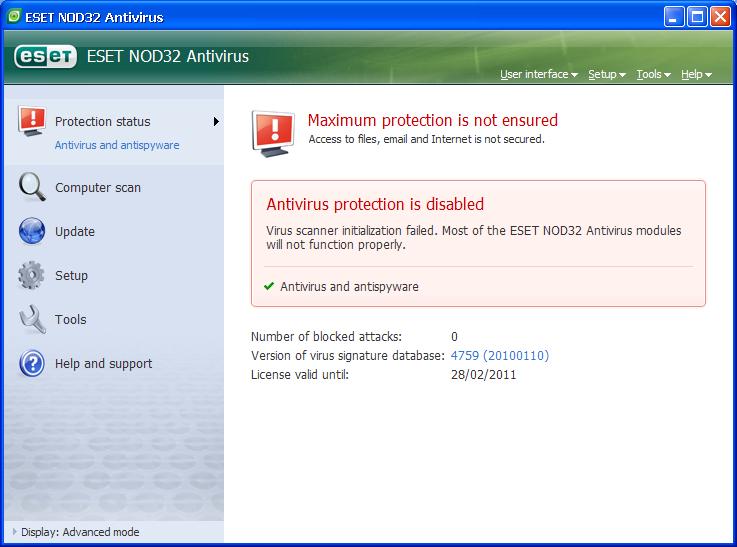Open Computer scan section
The height and width of the screenshot is (547, 737).
tap(98, 188)
